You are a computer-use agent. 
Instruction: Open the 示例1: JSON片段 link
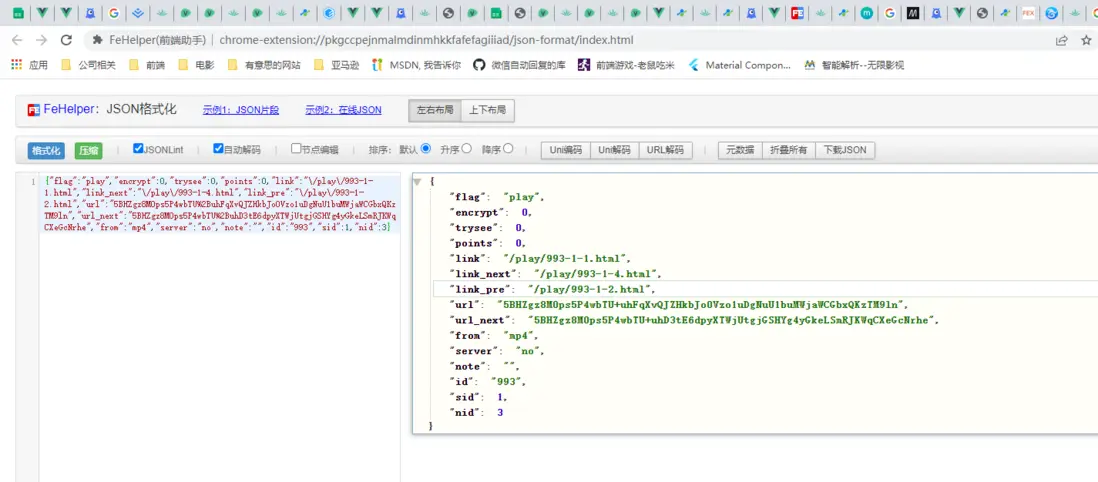pos(240,110)
